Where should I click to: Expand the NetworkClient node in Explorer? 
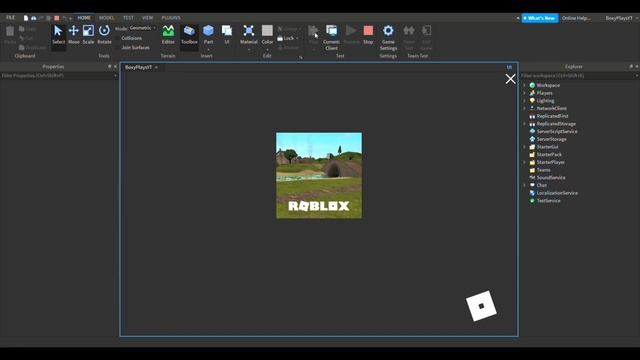point(524,109)
